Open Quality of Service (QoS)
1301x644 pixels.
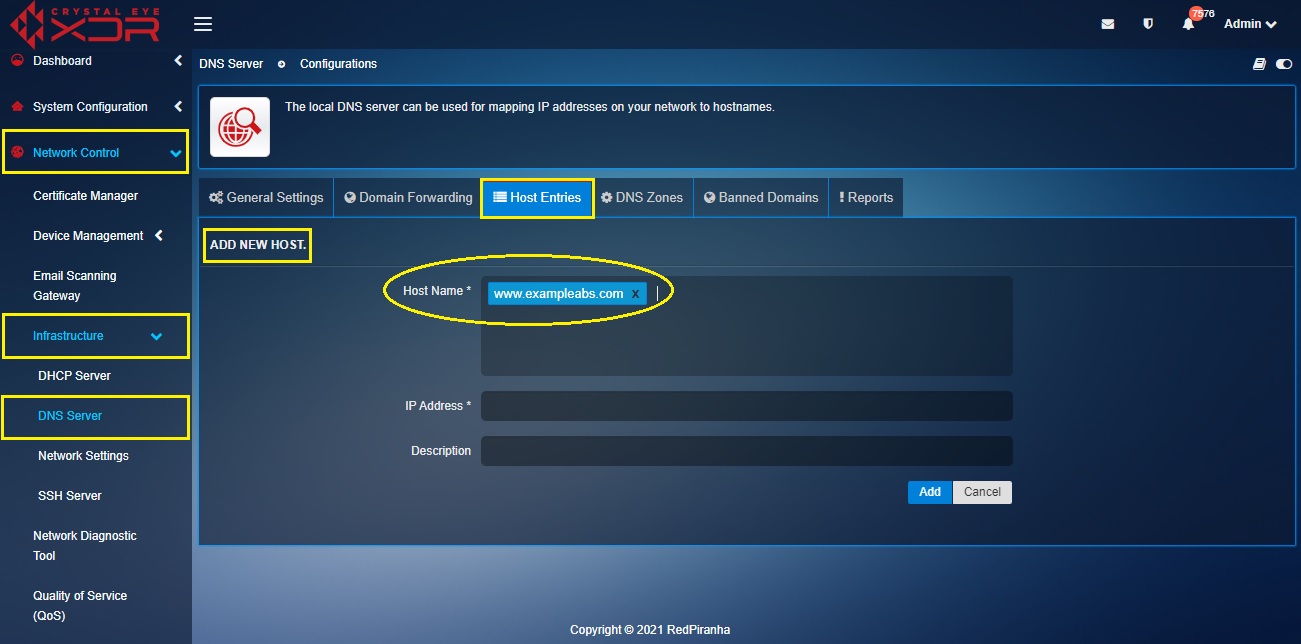tap(80, 606)
